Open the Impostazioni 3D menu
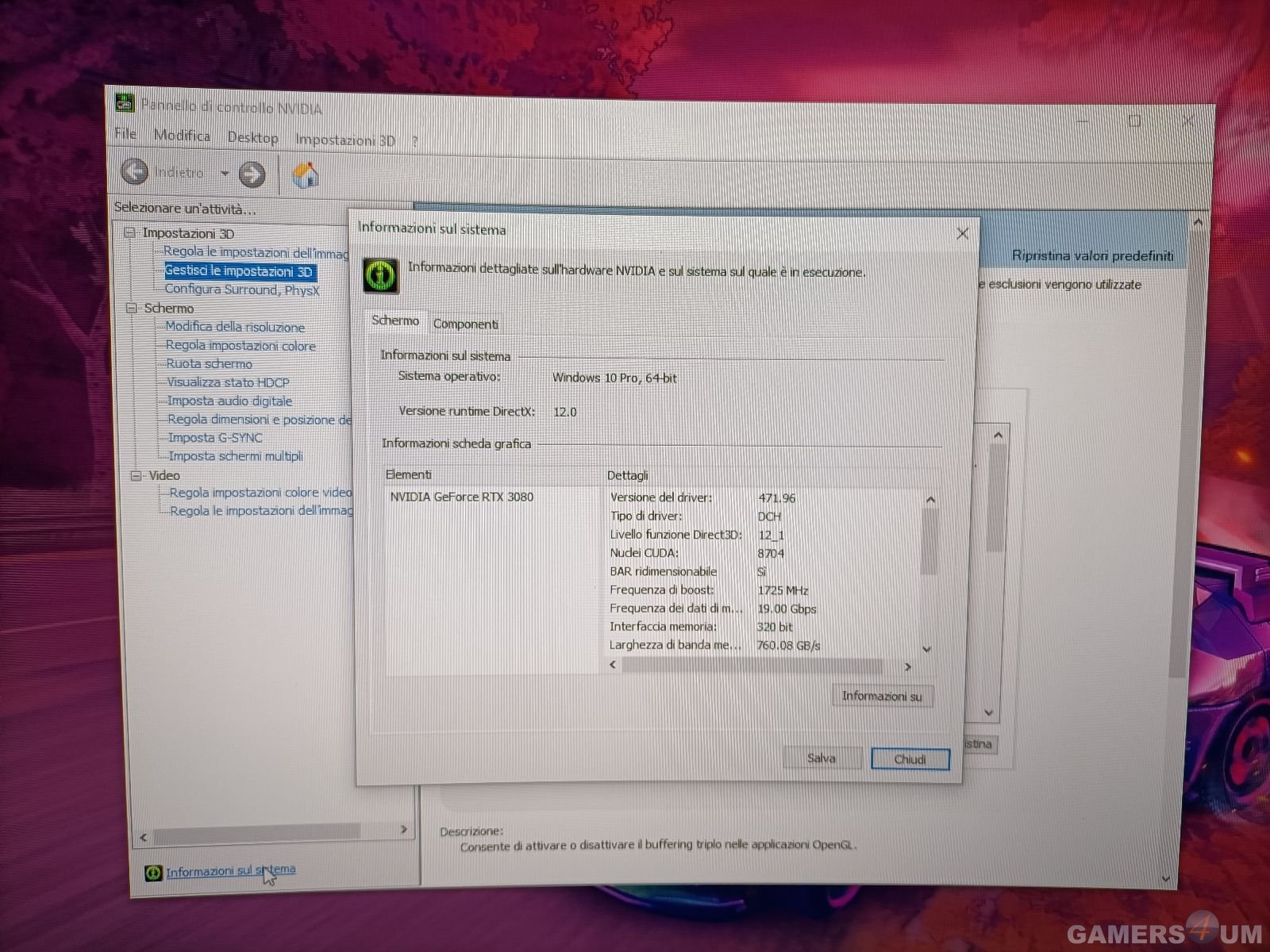This screenshot has height=952, width=1270. pos(345,140)
